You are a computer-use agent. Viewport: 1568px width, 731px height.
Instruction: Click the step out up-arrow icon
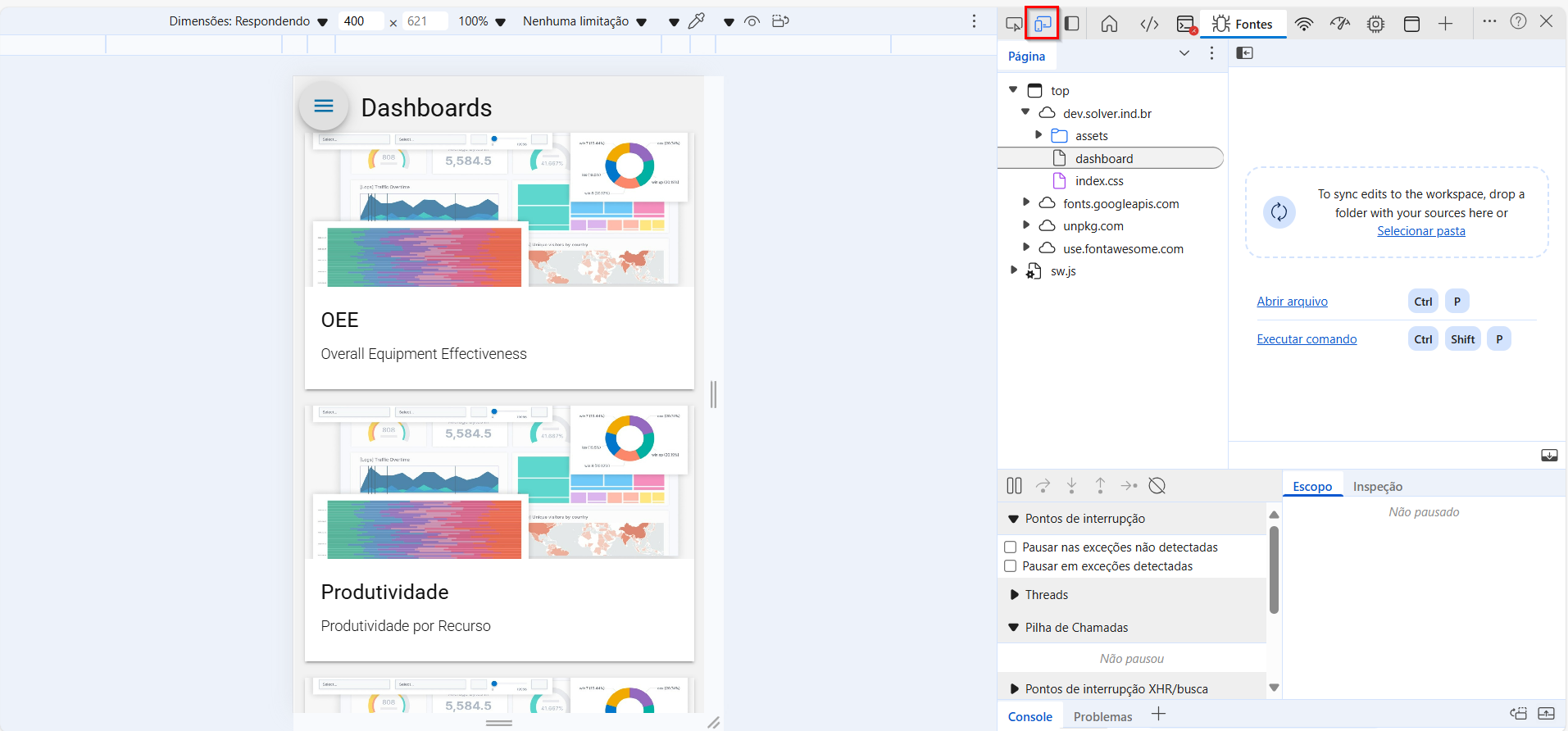coord(1100,486)
